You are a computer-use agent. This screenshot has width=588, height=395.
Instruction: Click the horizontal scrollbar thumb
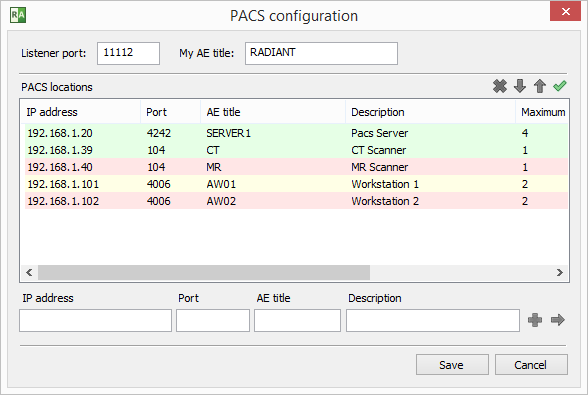point(204,272)
